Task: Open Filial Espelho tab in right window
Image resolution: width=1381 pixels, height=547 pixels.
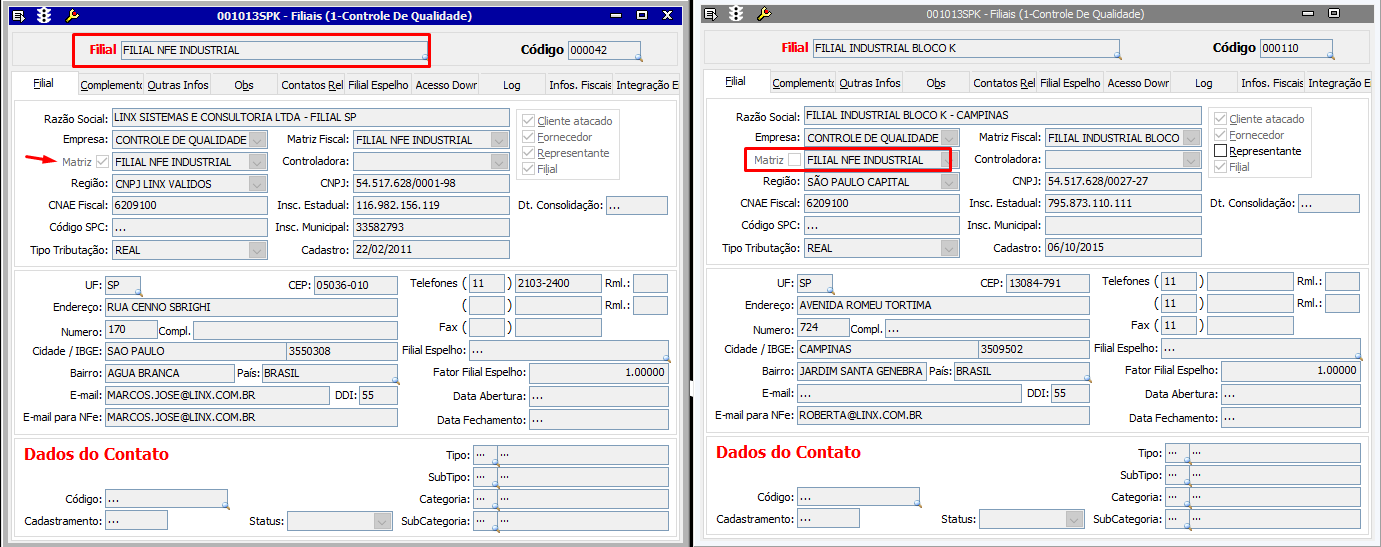Action: tap(1070, 83)
